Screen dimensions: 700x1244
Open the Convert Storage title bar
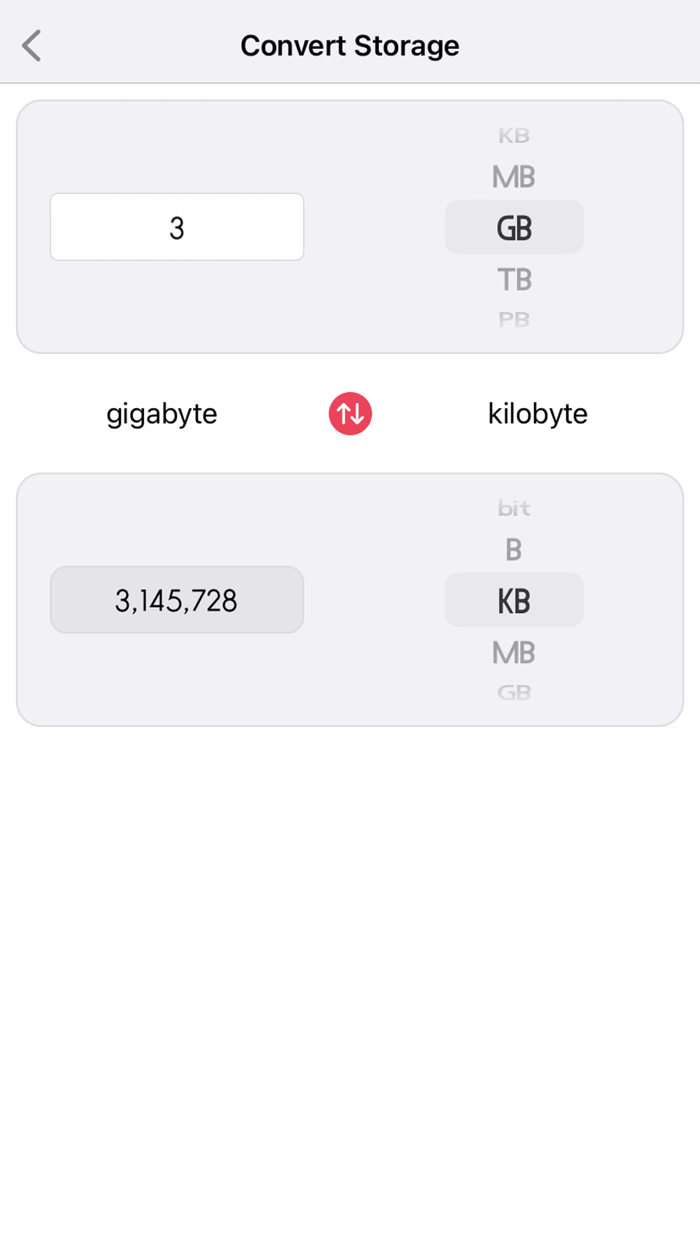(x=350, y=45)
